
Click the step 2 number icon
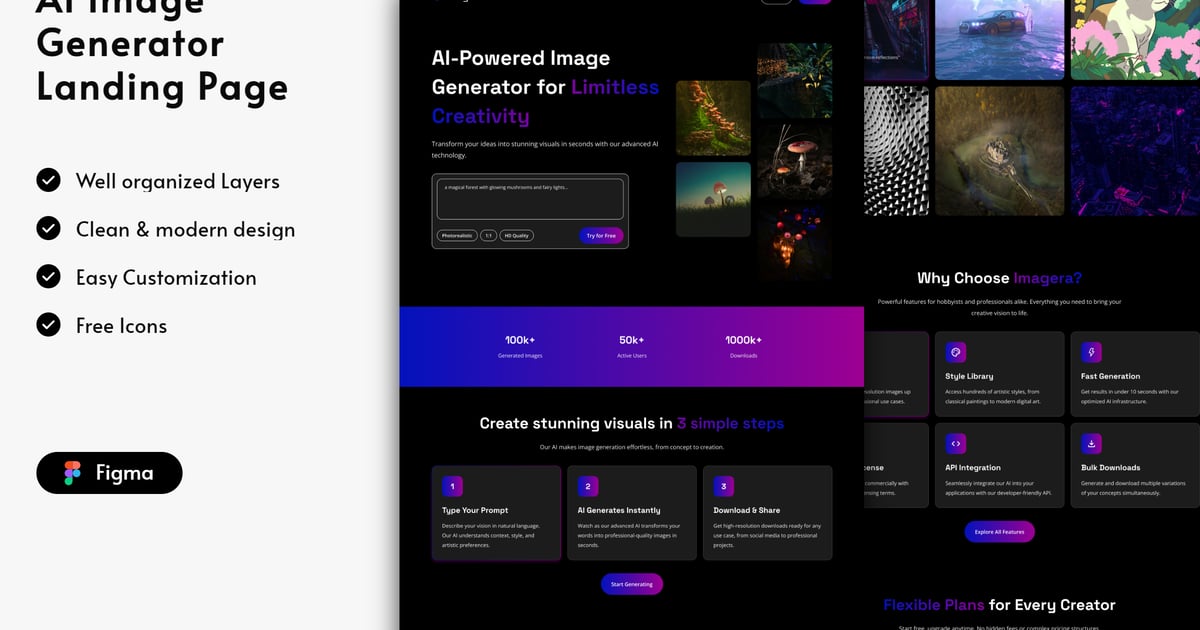point(588,487)
